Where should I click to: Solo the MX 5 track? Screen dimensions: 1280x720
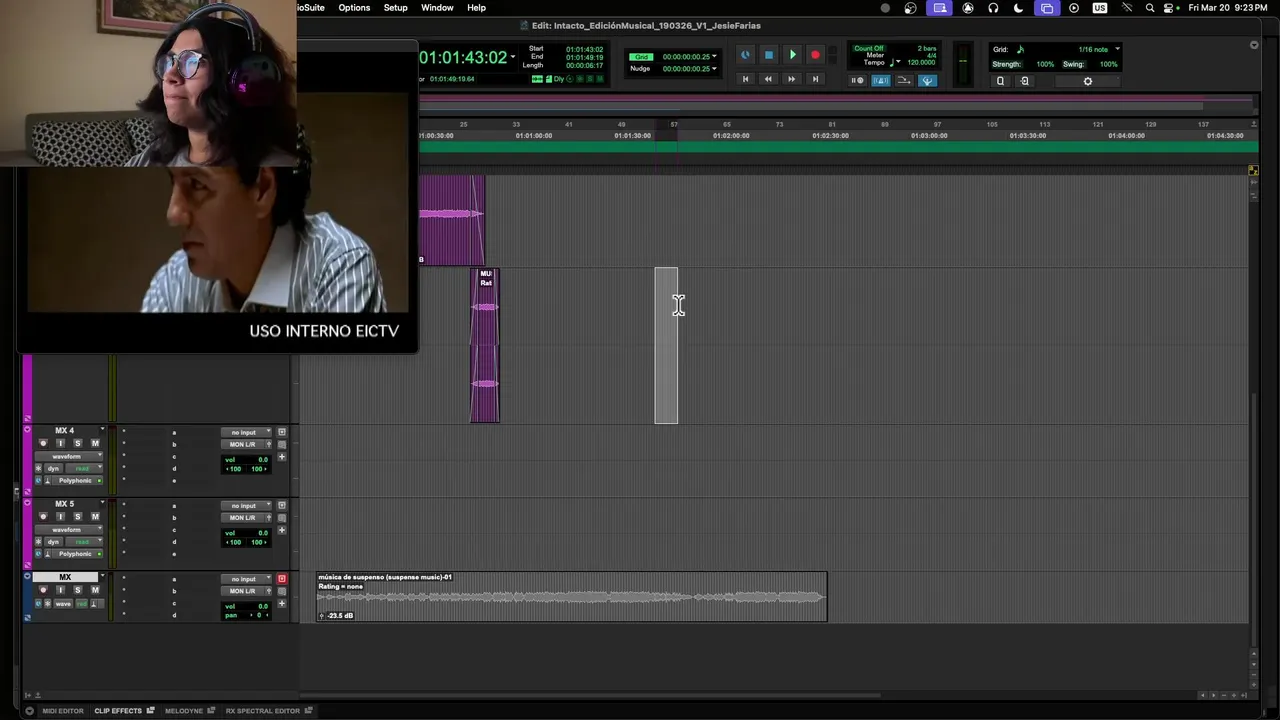tap(77, 517)
